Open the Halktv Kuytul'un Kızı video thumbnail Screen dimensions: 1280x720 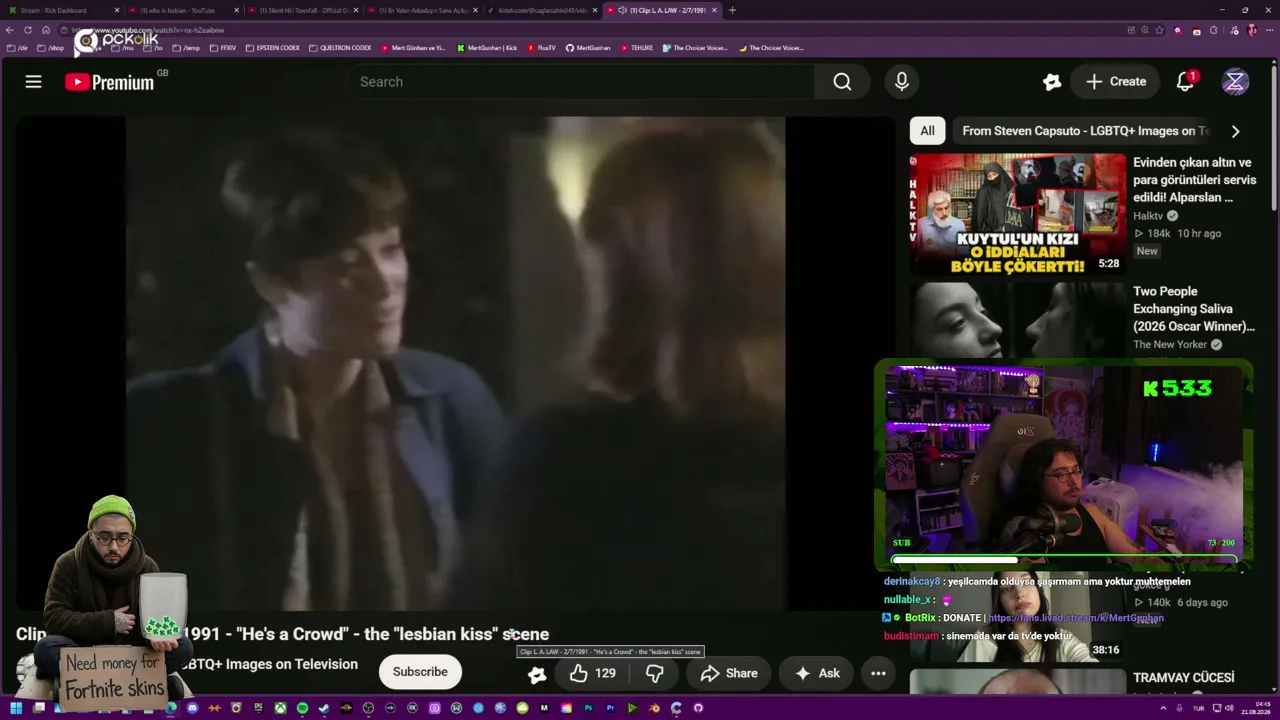pos(1017,214)
